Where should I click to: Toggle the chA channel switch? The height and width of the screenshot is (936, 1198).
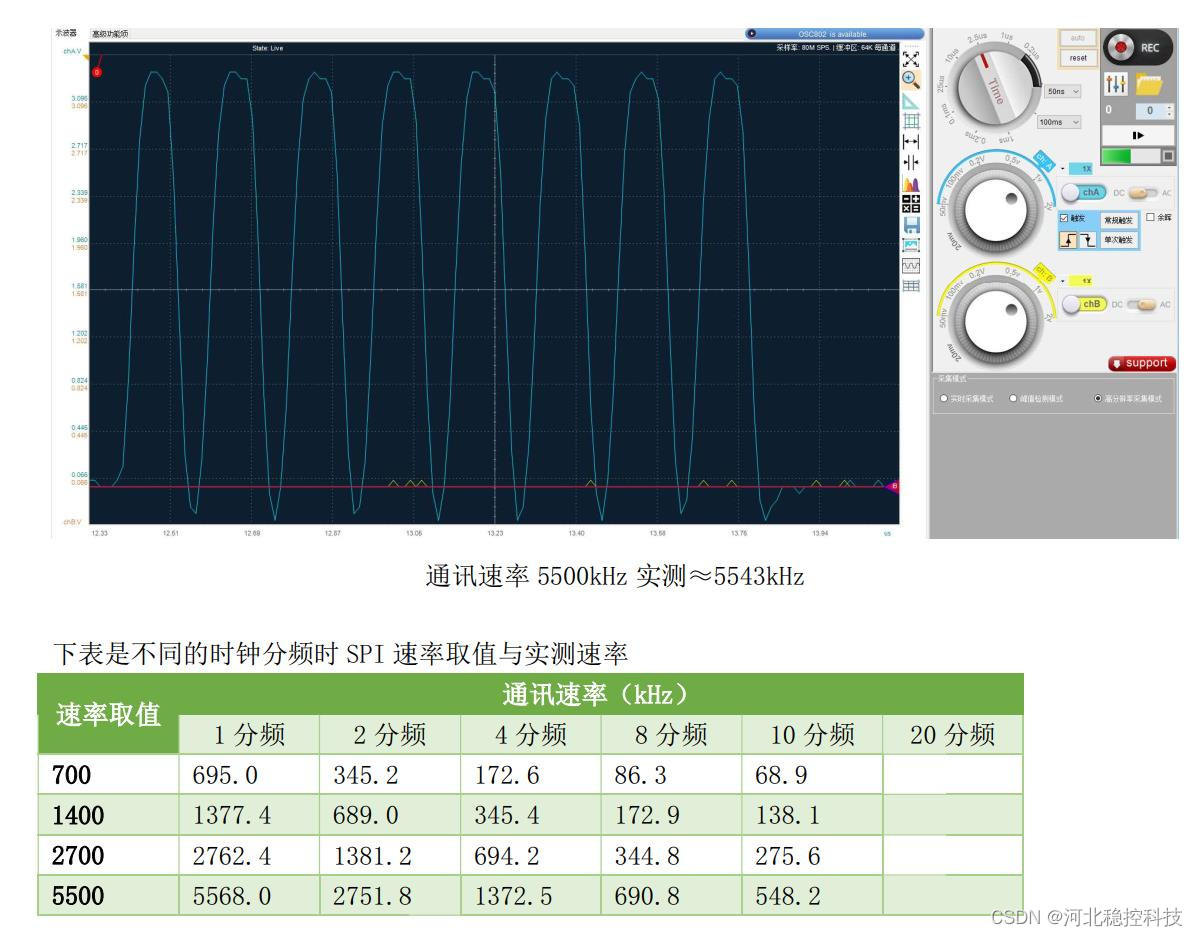coord(1083,193)
